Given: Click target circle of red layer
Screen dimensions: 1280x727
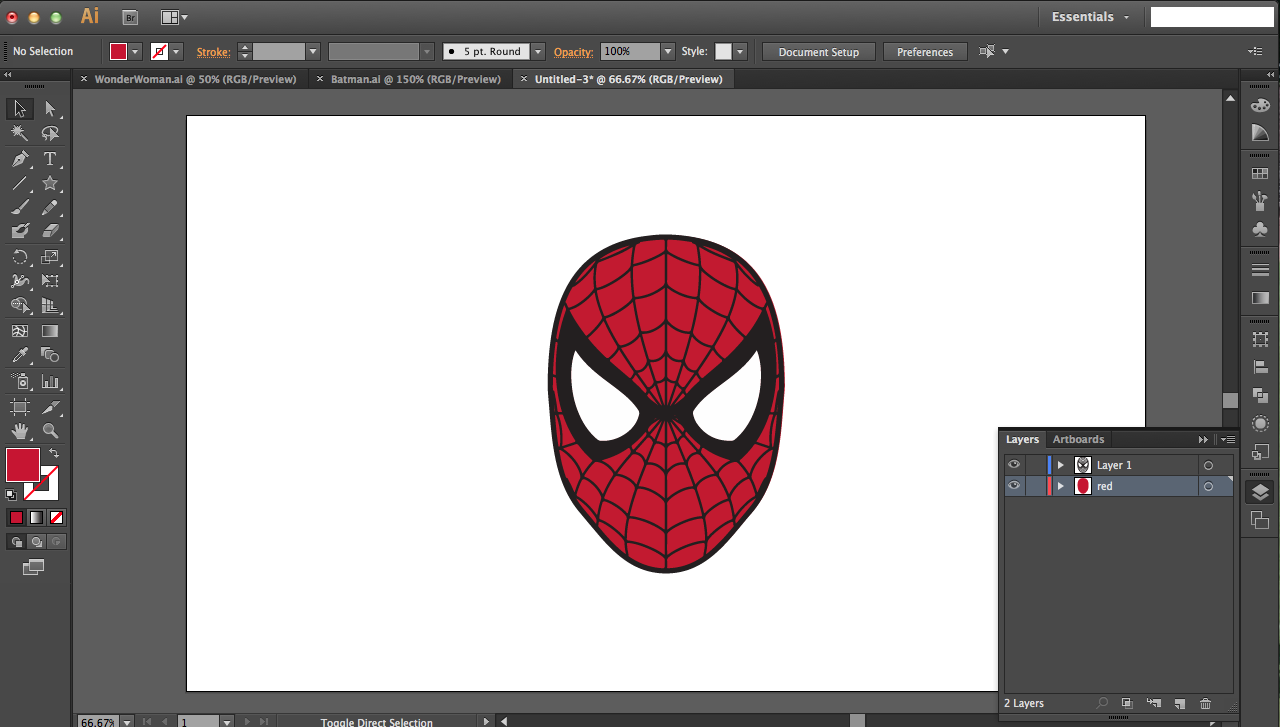Looking at the screenshot, I should tap(1208, 486).
